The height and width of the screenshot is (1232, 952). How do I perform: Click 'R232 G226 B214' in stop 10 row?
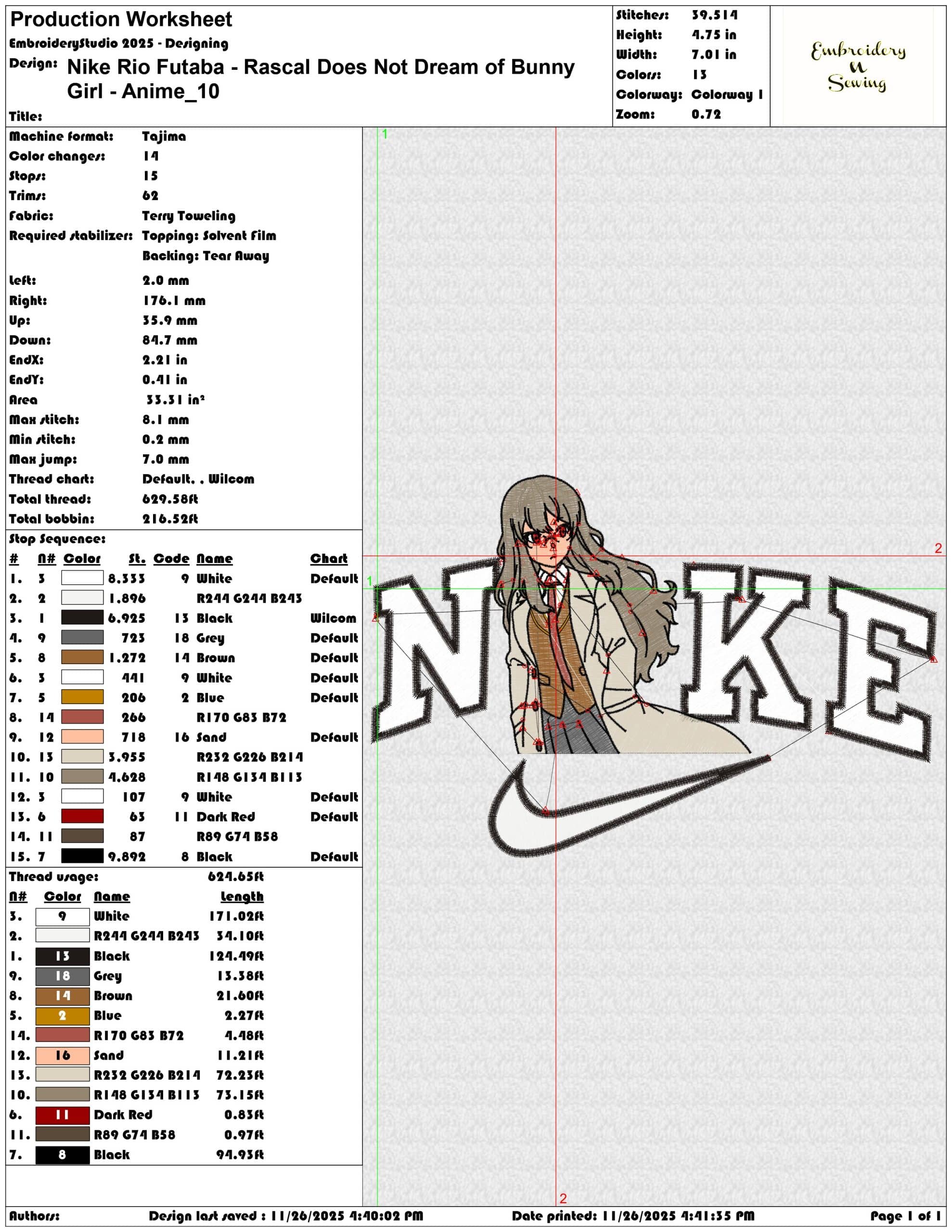[249, 757]
